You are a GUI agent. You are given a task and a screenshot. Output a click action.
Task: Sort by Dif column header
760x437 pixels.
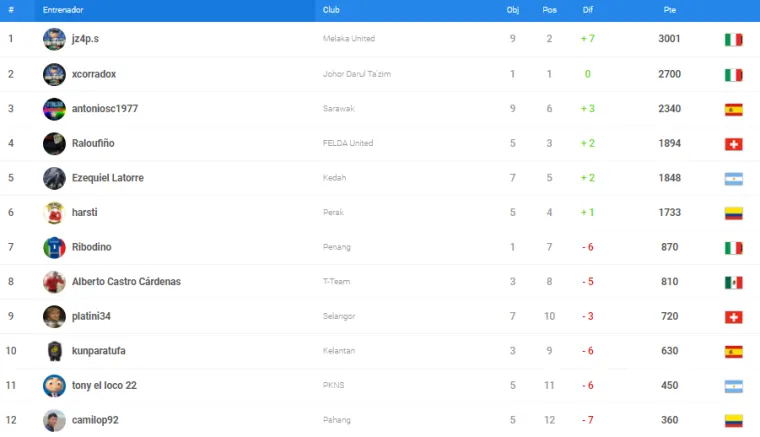[587, 10]
